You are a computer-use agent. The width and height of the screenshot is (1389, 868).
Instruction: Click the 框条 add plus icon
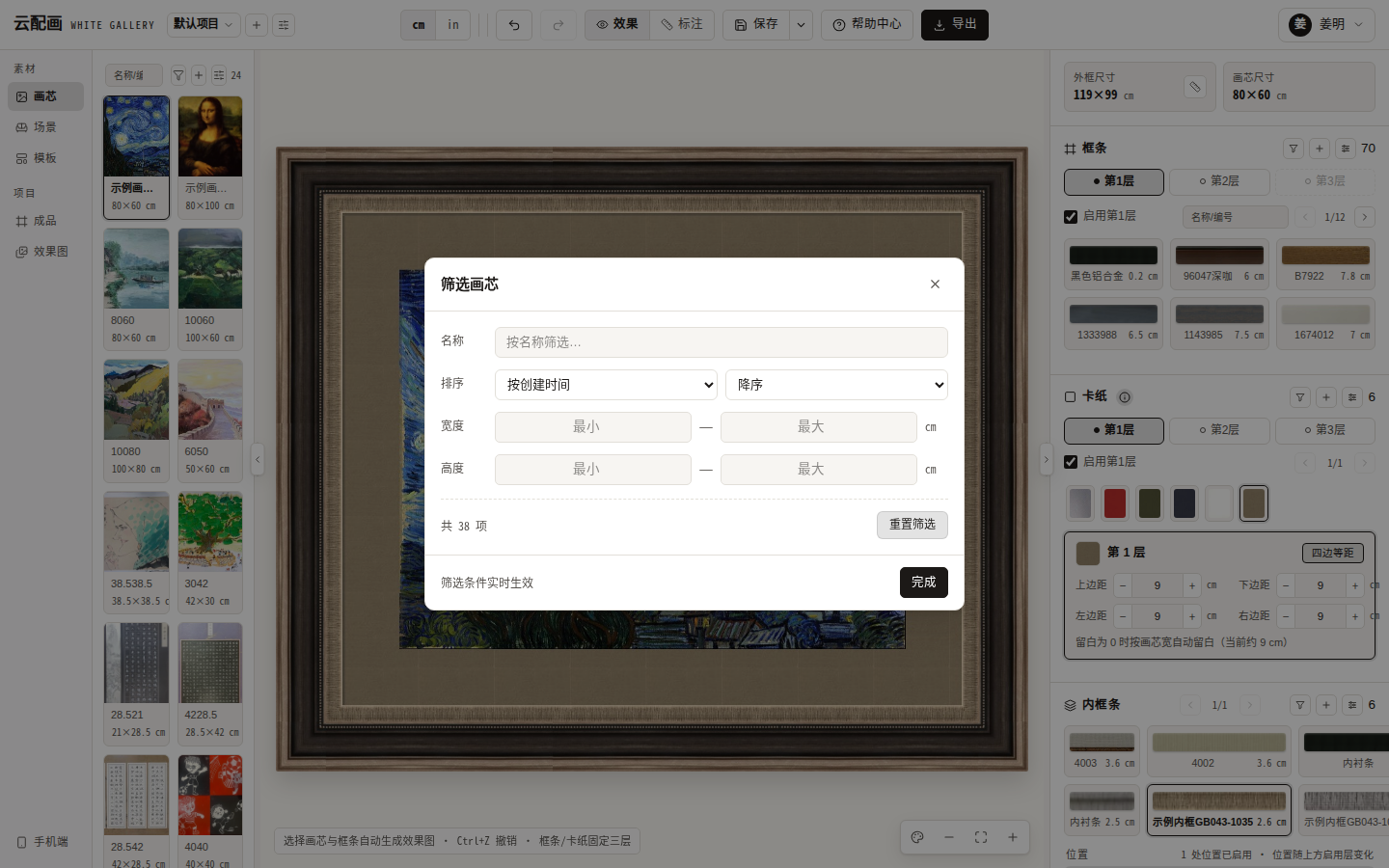tap(1320, 149)
